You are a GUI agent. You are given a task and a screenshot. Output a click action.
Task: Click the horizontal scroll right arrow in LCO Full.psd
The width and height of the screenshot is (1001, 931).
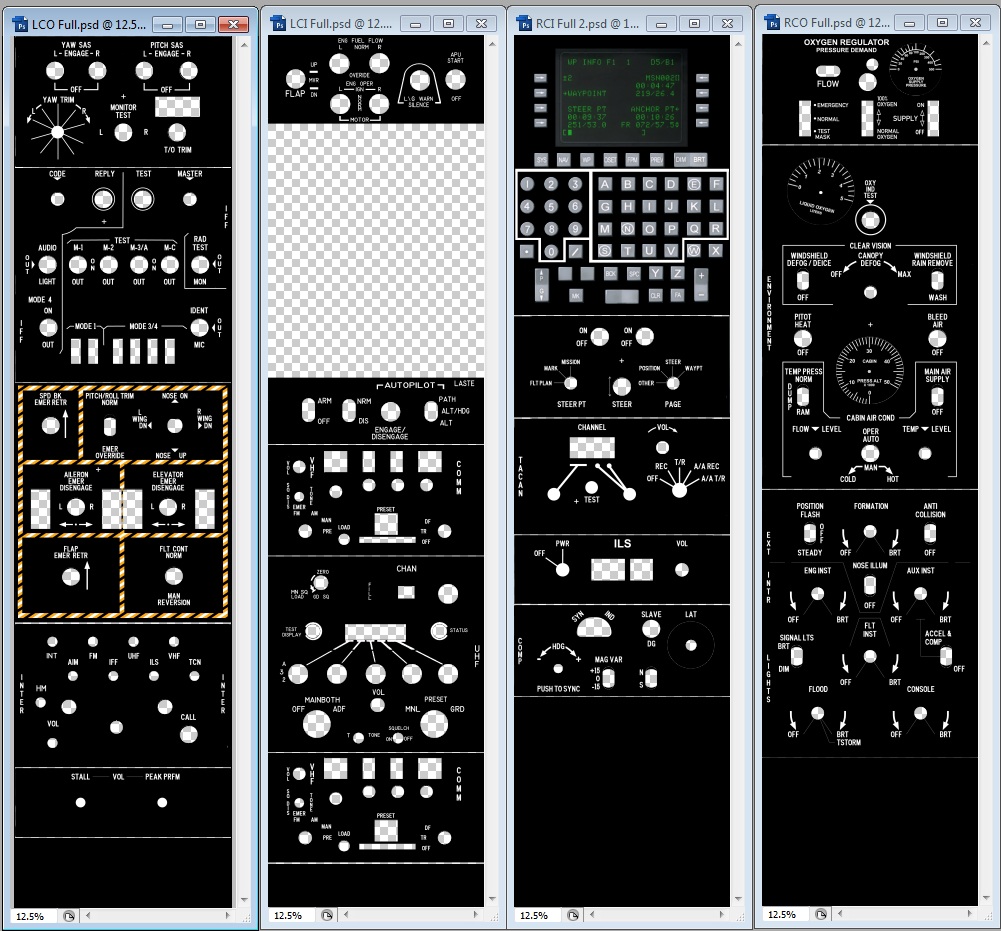[x=228, y=916]
